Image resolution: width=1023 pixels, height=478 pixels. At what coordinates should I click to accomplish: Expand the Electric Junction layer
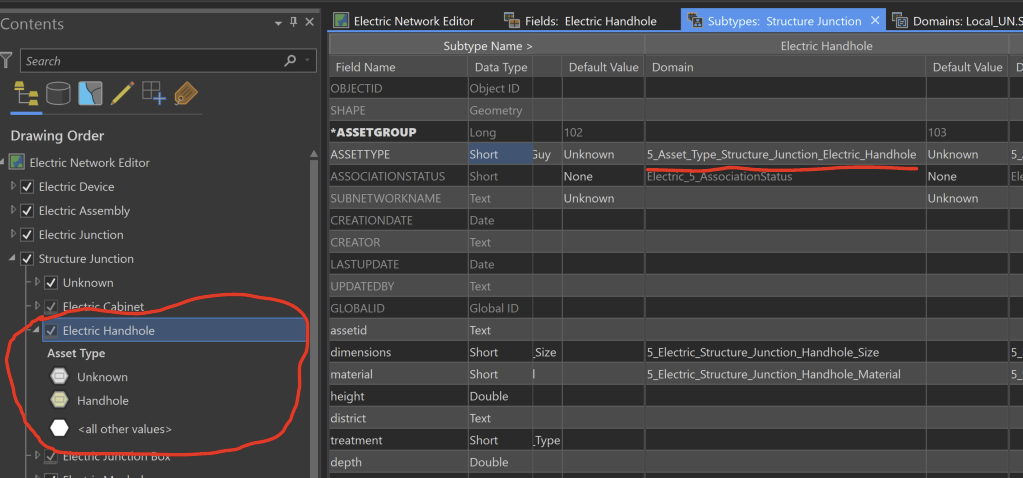click(x=13, y=234)
